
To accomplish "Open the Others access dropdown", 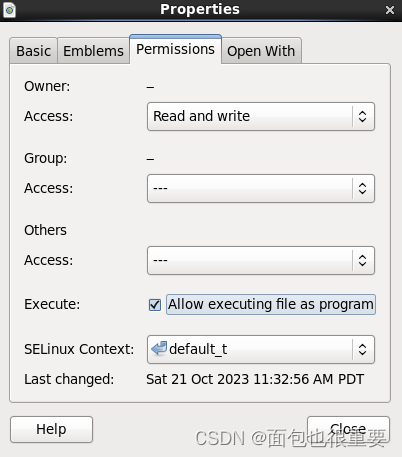I will 261,260.
